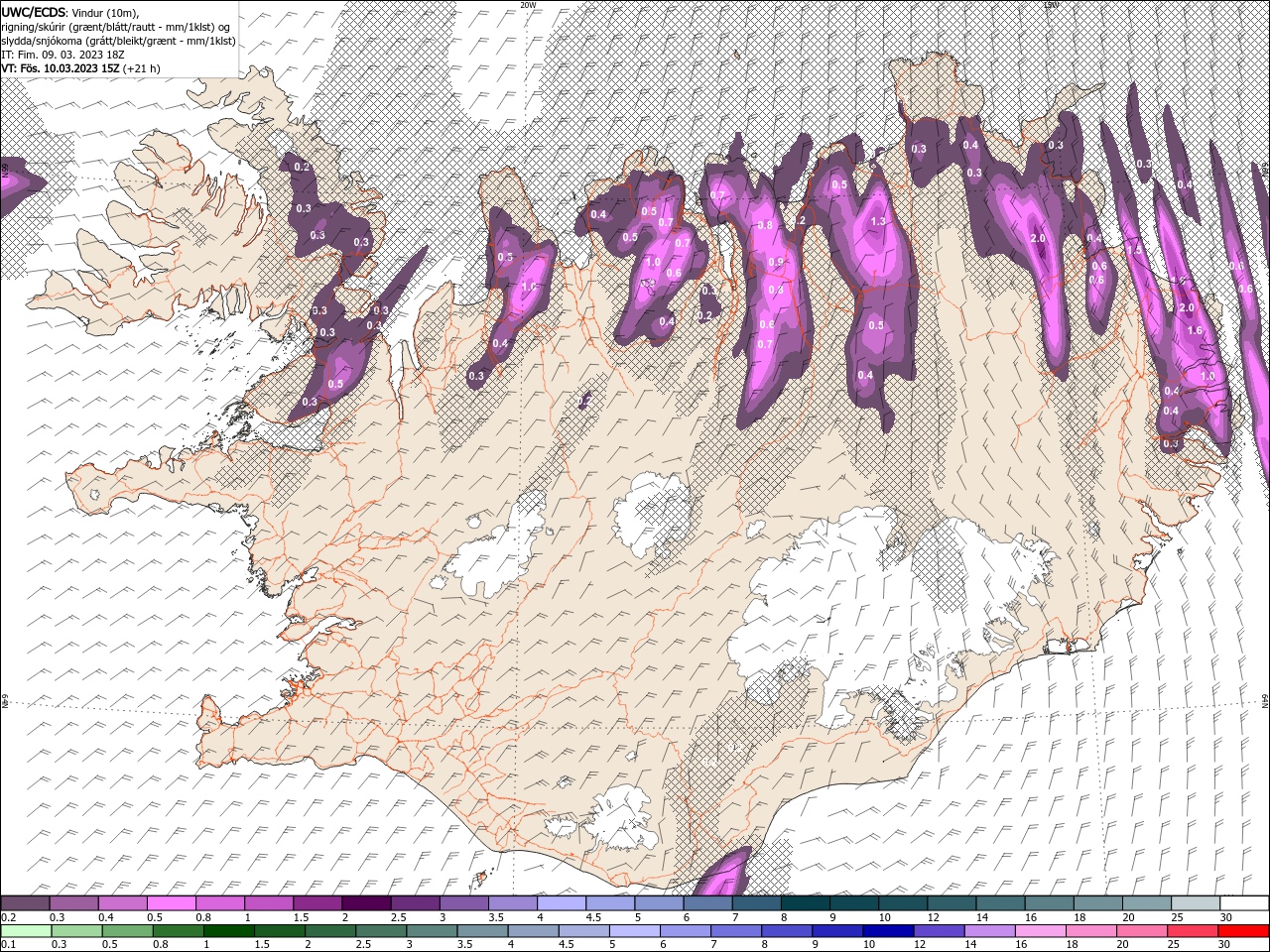Screen dimensions: 1270x952
Task: Click the dark teal top-row swatch at 8
Action: coord(806,903)
